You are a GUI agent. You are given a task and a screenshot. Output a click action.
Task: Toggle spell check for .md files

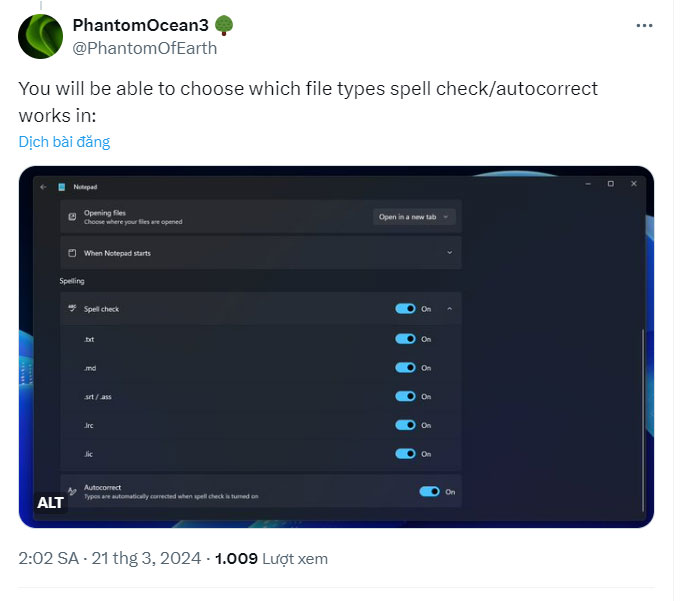[x=405, y=368]
